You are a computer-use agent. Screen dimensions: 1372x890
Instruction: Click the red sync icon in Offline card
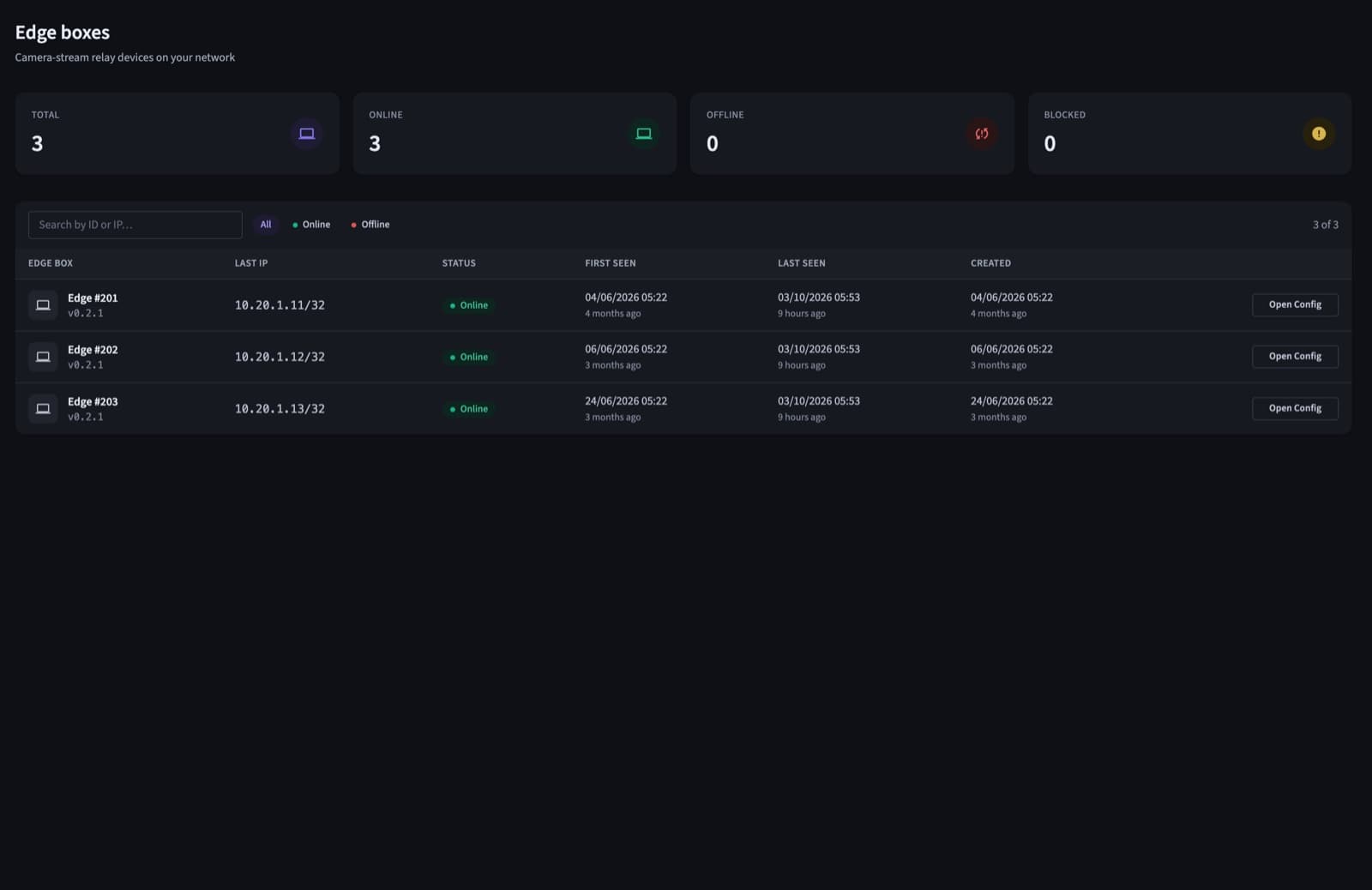[982, 134]
